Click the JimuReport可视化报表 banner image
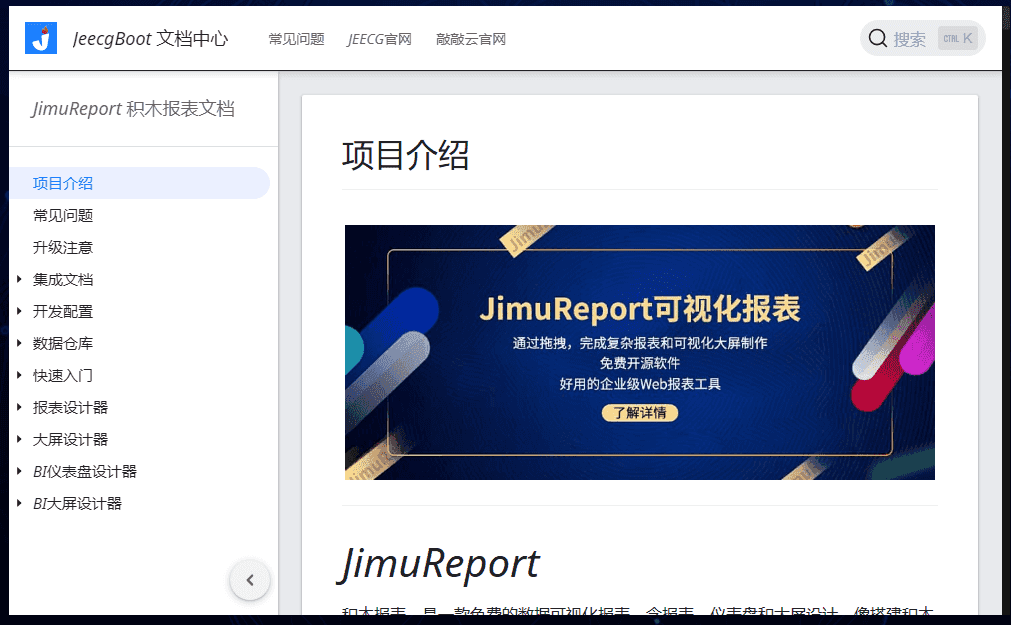This screenshot has width=1011, height=625. [x=640, y=352]
